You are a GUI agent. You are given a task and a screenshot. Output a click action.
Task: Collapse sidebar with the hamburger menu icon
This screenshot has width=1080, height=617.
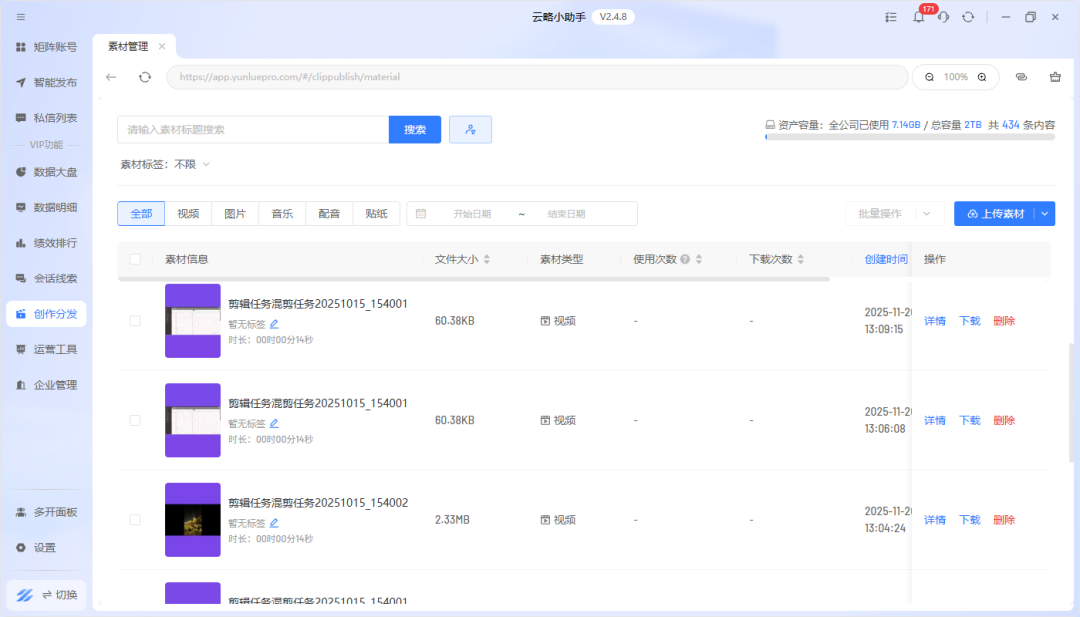[21, 17]
